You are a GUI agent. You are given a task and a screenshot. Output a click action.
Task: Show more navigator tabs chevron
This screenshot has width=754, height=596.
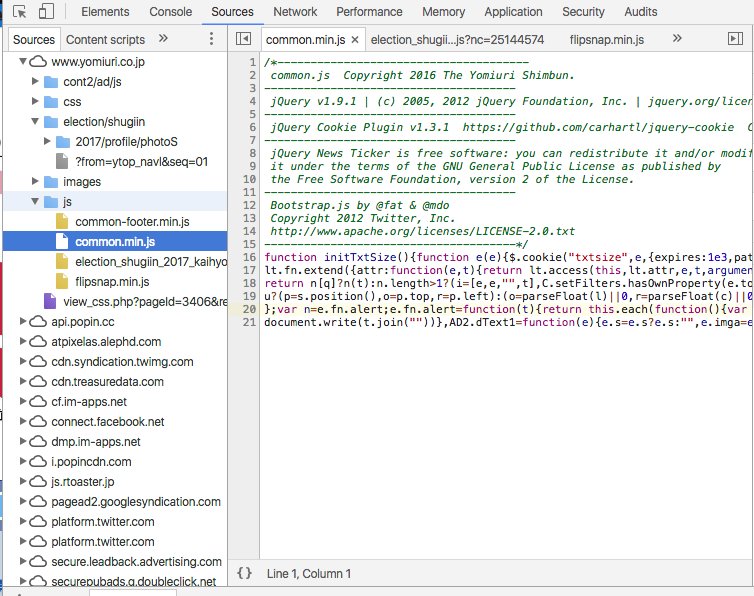coord(163,38)
